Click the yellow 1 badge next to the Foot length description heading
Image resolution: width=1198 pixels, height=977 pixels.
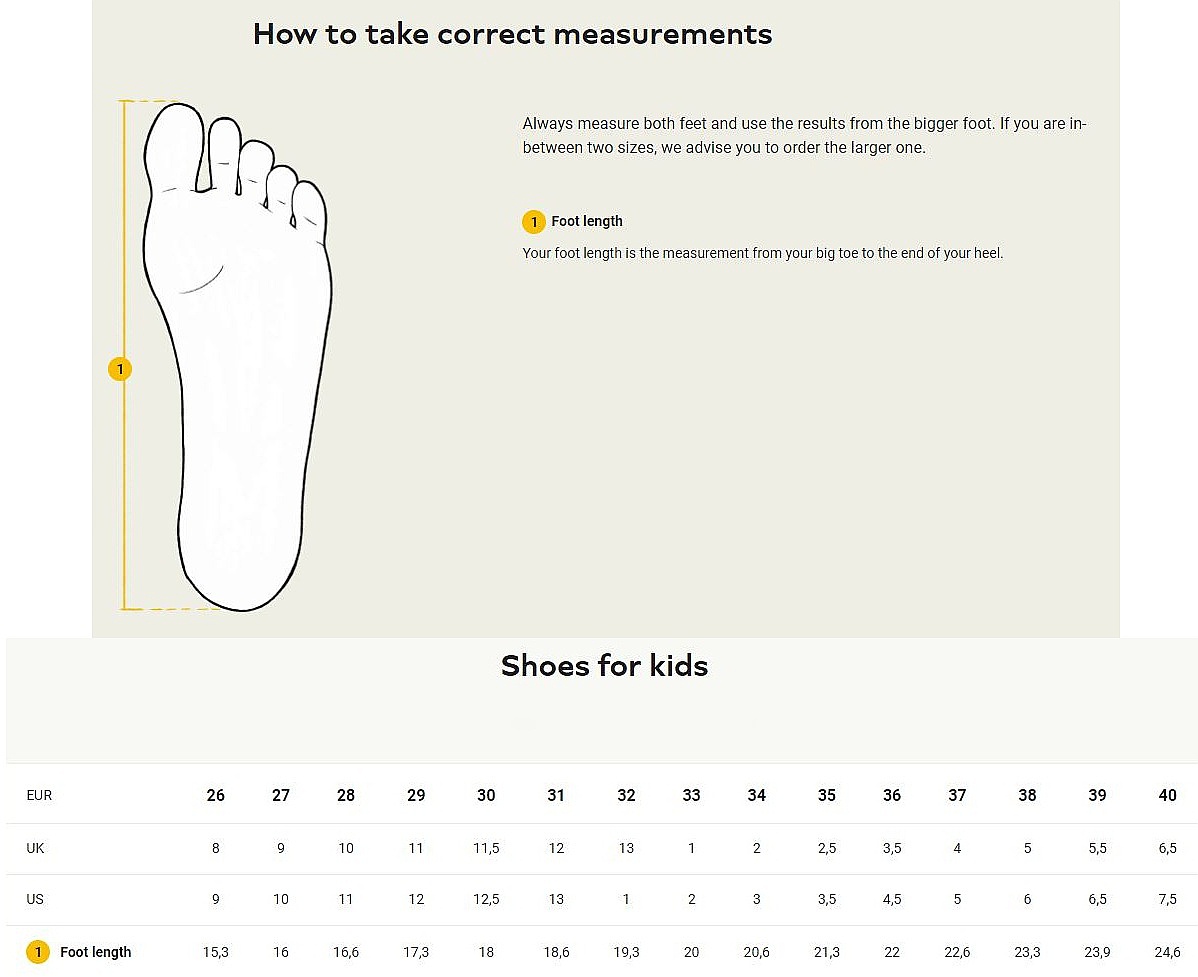(534, 222)
